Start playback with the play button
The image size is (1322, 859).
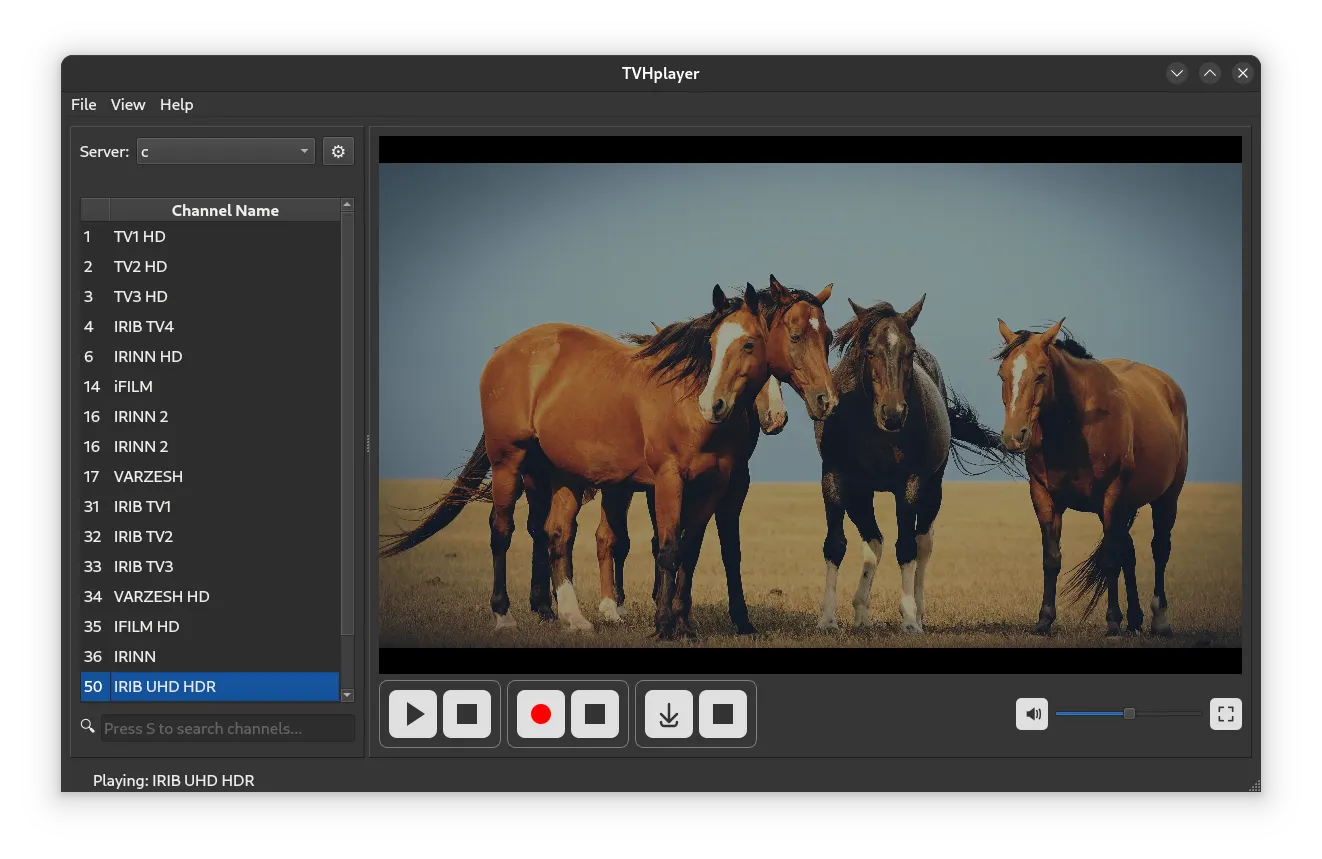coord(413,714)
